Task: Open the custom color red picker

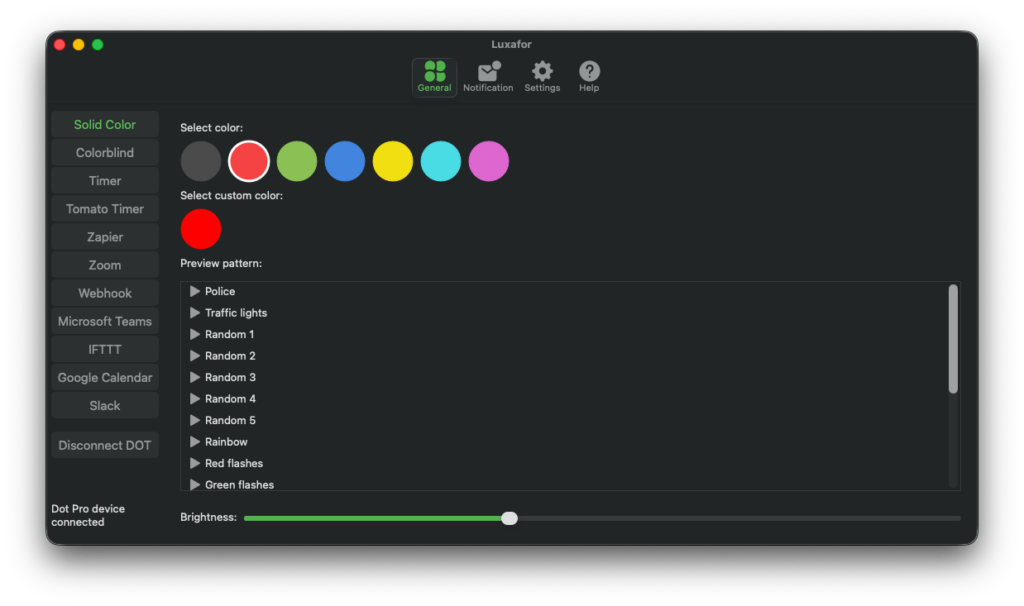Action: pos(201,229)
